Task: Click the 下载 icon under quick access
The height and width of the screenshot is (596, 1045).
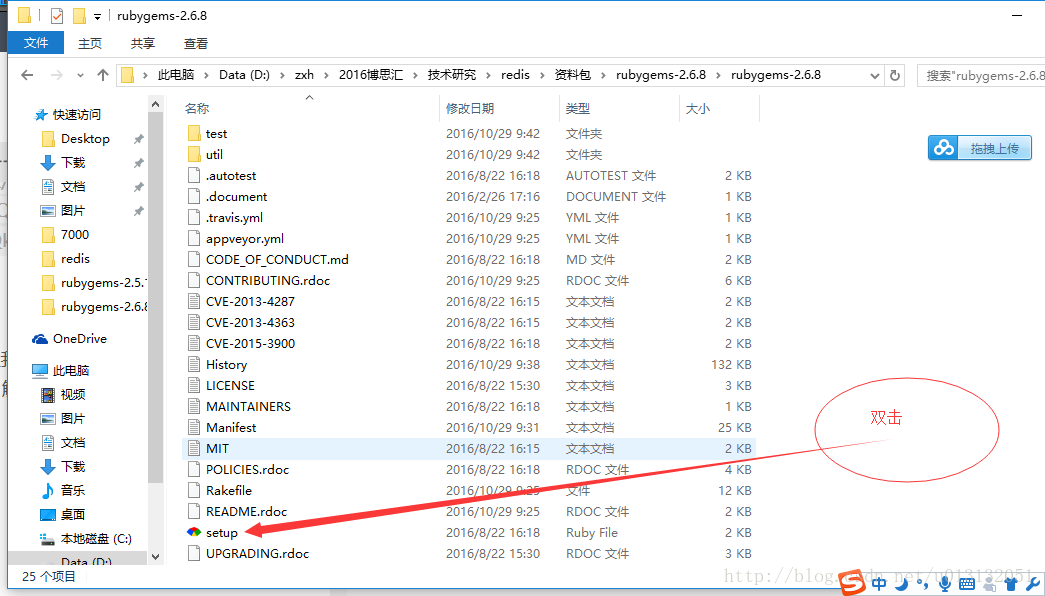Action: click(48, 163)
